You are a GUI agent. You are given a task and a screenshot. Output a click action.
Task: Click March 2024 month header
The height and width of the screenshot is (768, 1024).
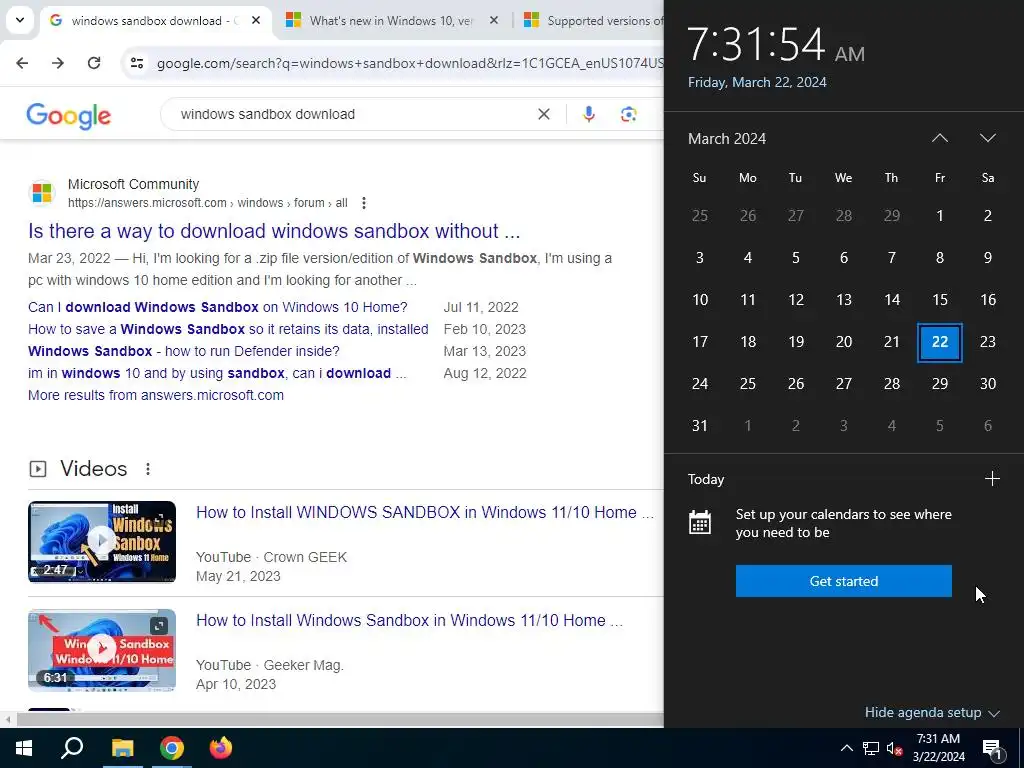point(727,138)
